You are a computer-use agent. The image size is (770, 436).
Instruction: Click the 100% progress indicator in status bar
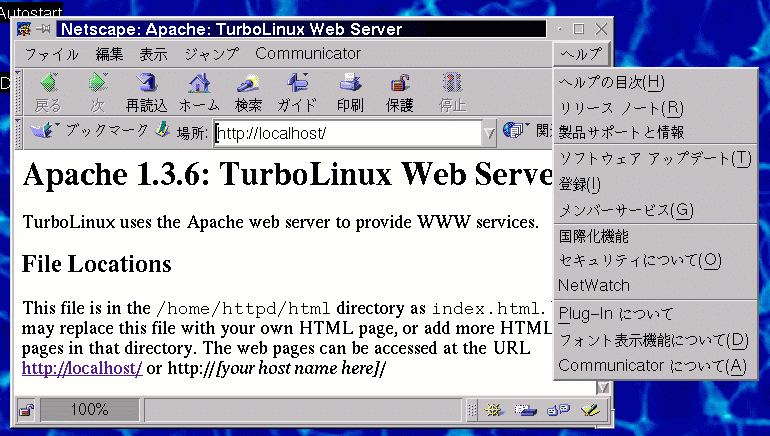89,409
